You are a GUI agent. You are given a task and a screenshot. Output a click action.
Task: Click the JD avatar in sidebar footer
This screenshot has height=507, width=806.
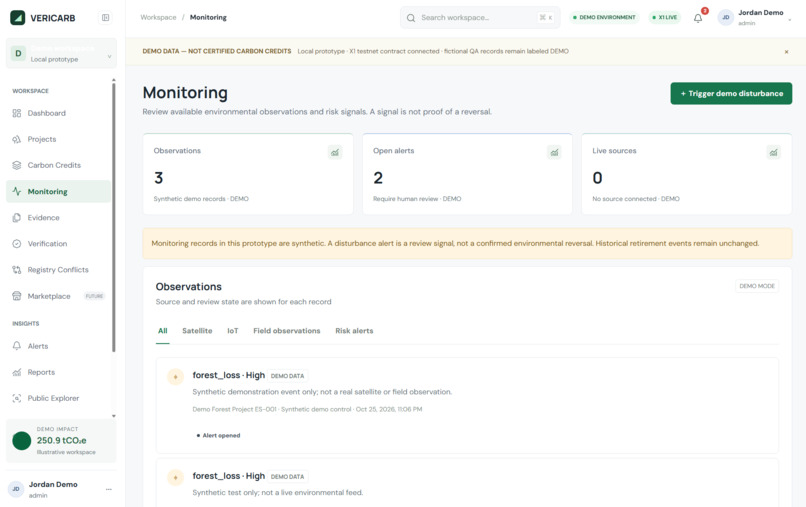point(16,489)
